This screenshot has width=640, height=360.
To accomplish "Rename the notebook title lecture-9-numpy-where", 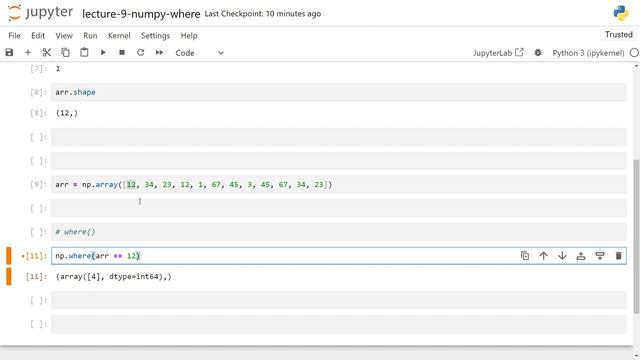I will (141, 14).
